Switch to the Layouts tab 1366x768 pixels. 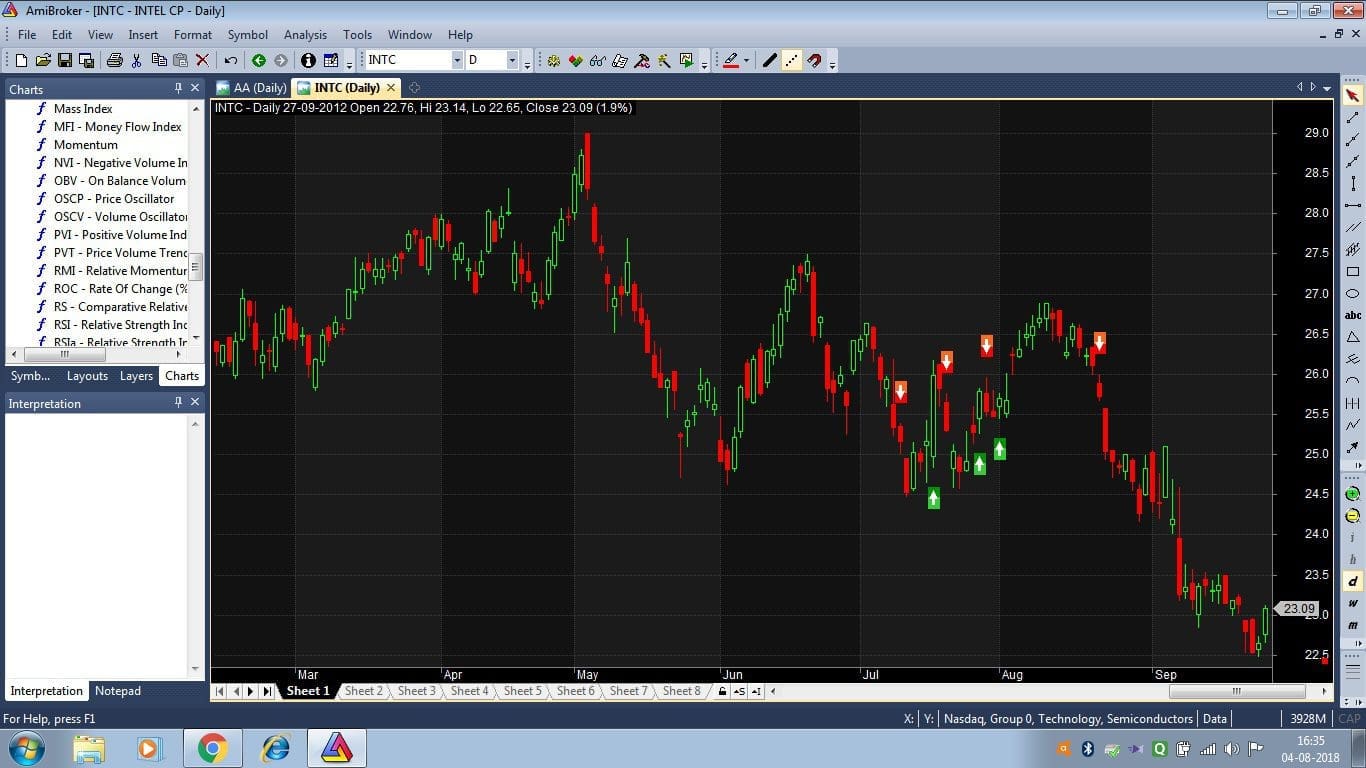point(87,376)
